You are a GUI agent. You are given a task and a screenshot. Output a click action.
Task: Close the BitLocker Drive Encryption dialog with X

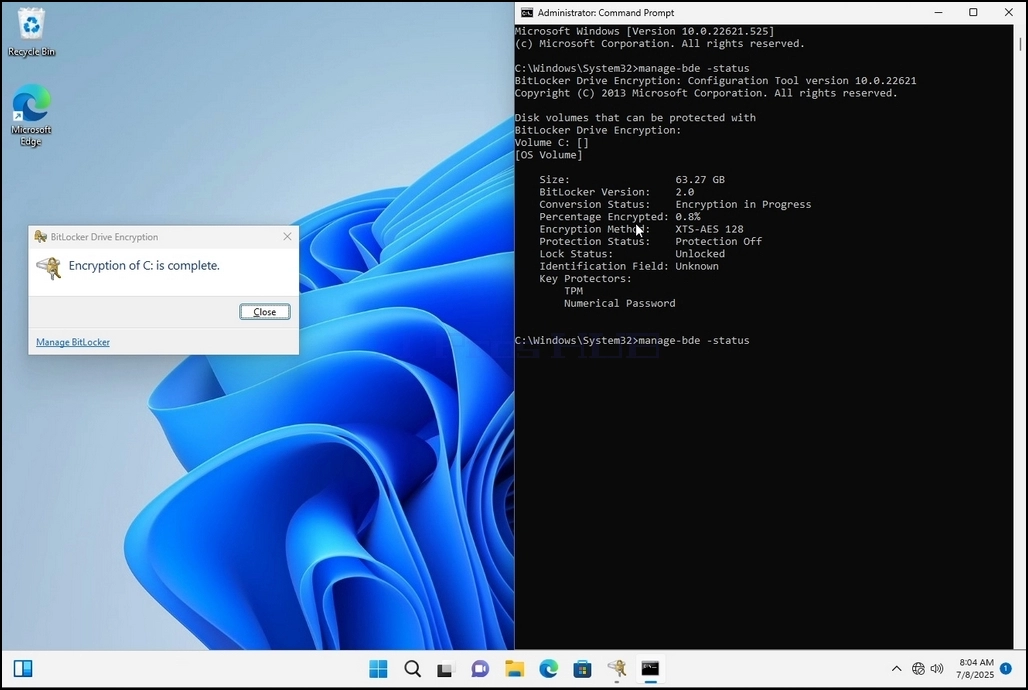pyautogui.click(x=287, y=237)
